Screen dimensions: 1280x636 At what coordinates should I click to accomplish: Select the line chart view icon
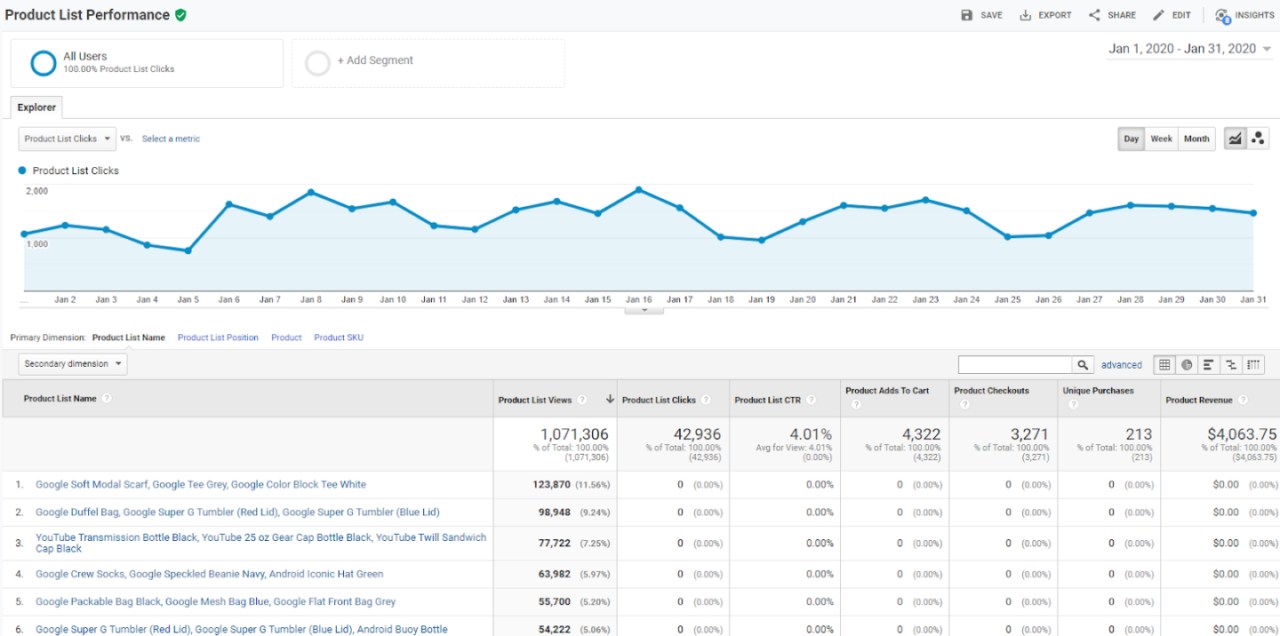tap(1235, 139)
